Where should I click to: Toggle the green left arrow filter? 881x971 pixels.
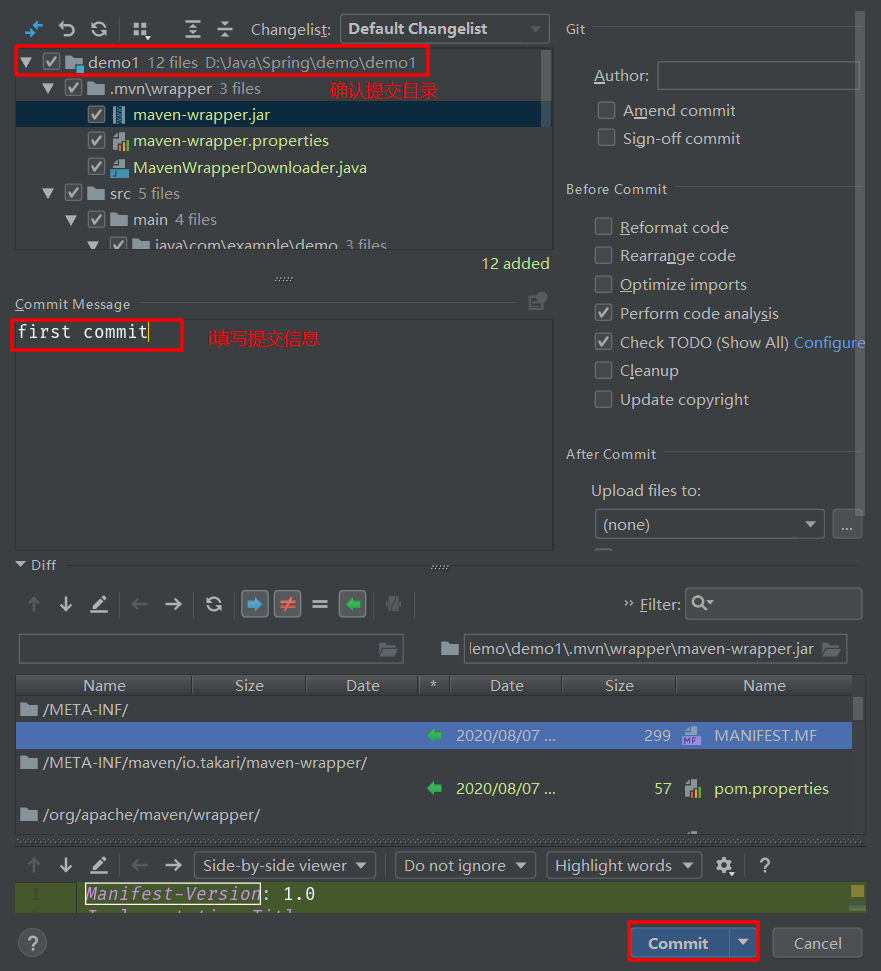352,604
